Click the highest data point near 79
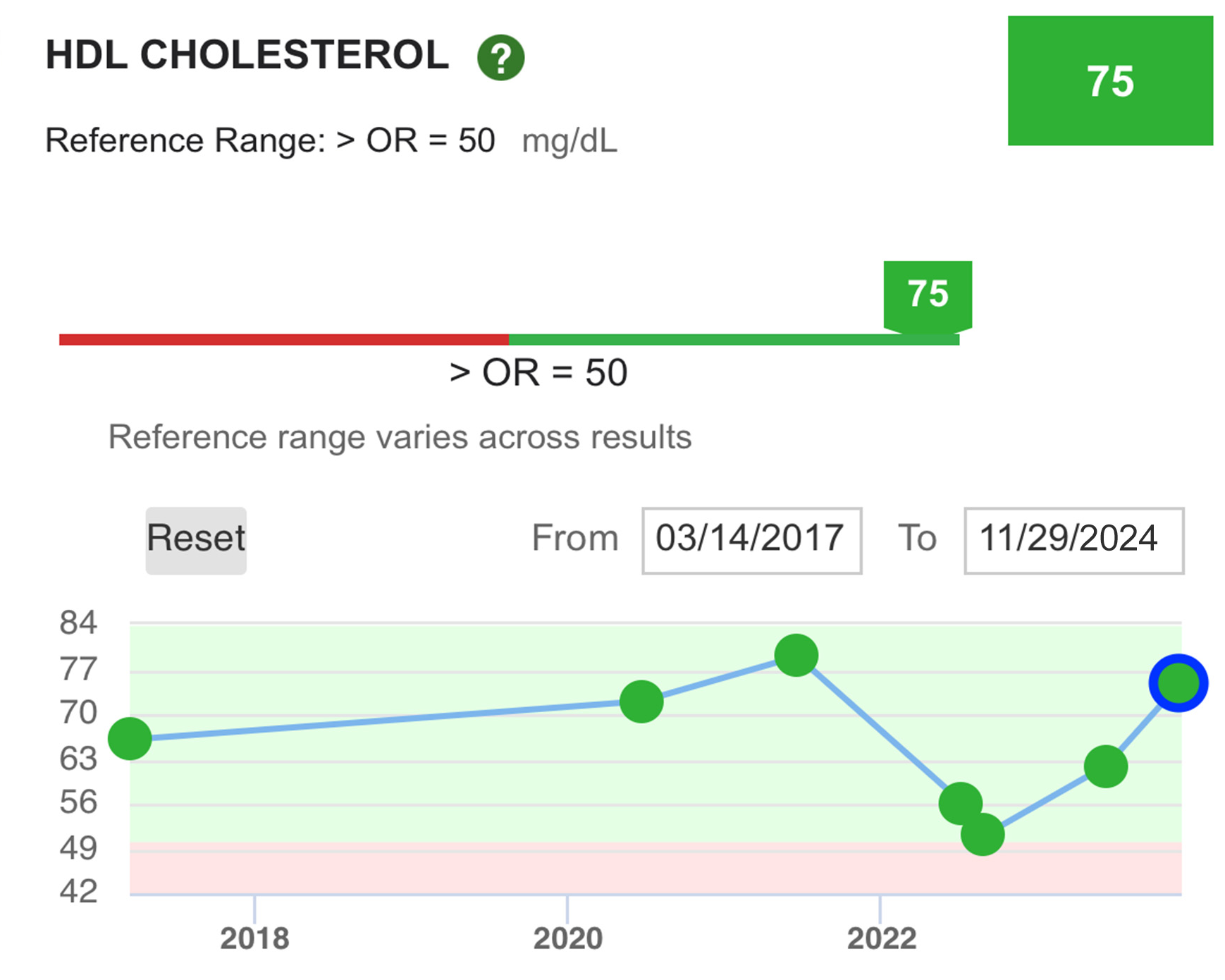The height and width of the screenshot is (980, 1225). point(796,655)
